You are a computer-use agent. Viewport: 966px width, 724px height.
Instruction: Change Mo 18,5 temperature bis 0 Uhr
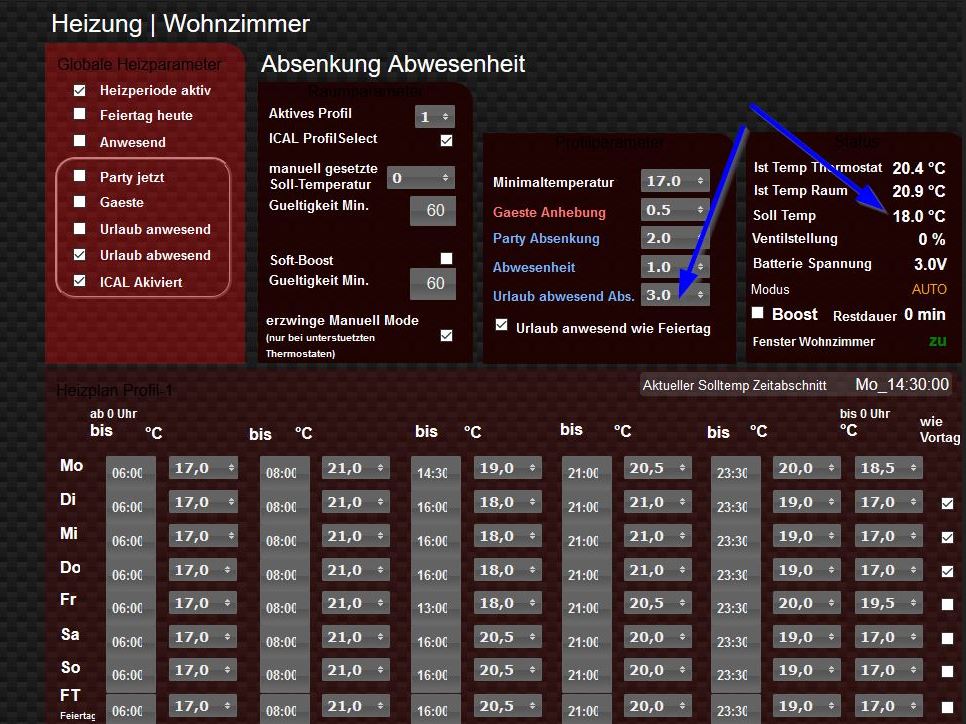889,468
